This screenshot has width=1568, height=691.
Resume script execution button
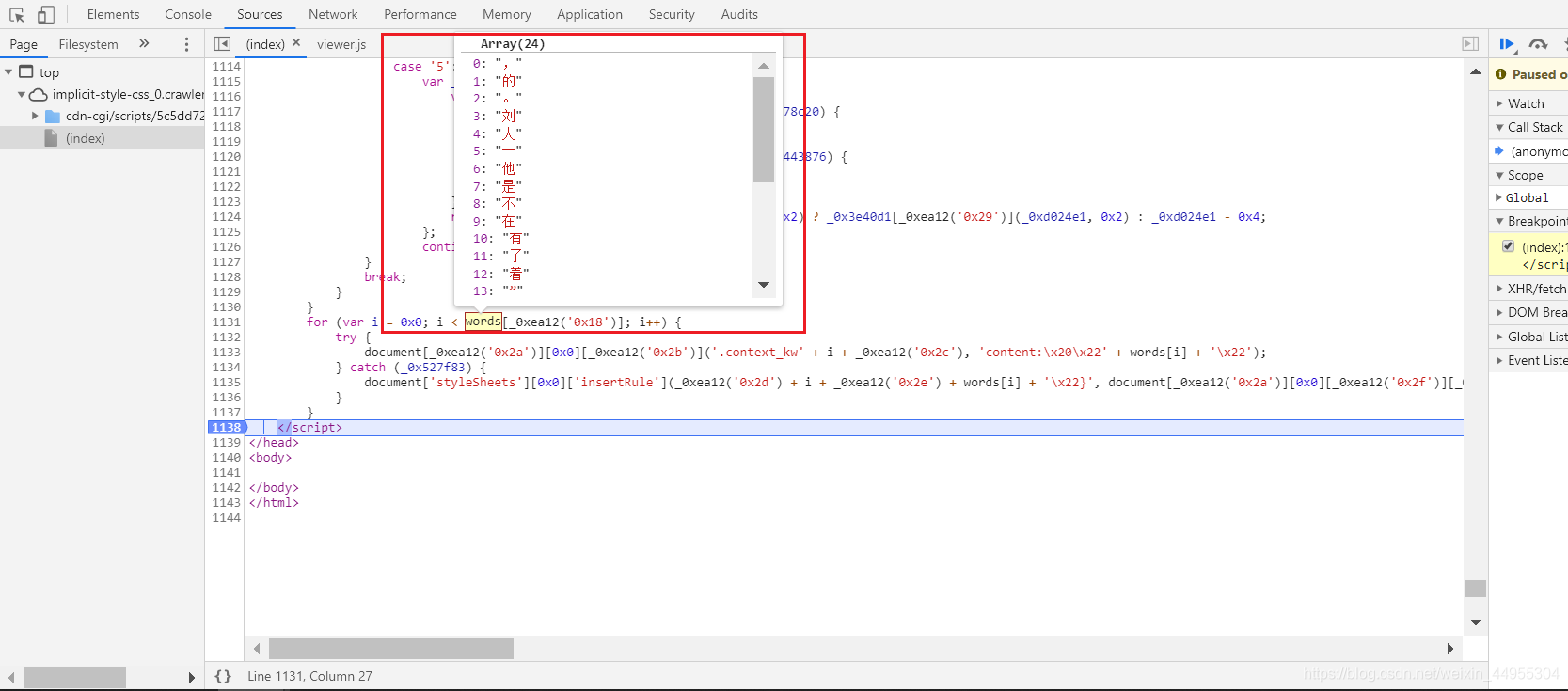coord(1507,44)
